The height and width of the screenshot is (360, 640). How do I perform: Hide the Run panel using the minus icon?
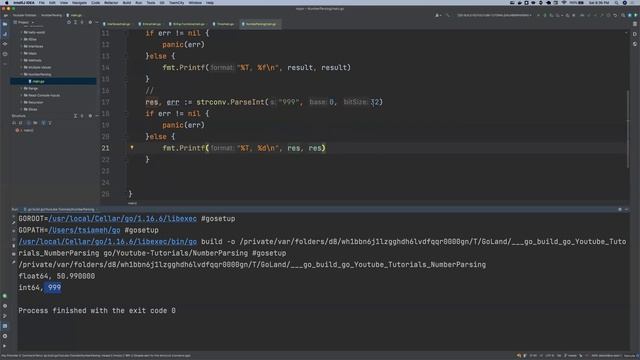click(x=627, y=209)
